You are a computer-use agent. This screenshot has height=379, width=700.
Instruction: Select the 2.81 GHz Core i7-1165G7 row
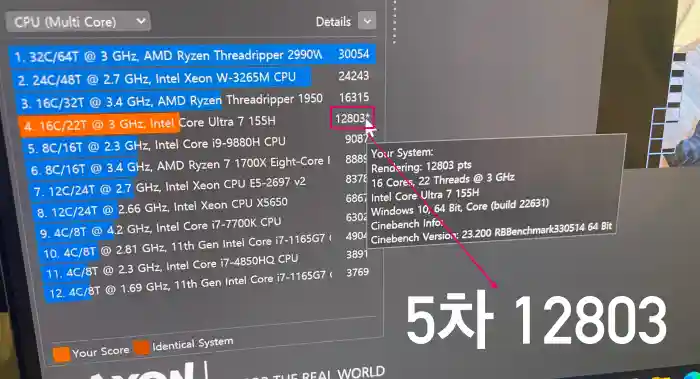pyautogui.click(x=204, y=247)
